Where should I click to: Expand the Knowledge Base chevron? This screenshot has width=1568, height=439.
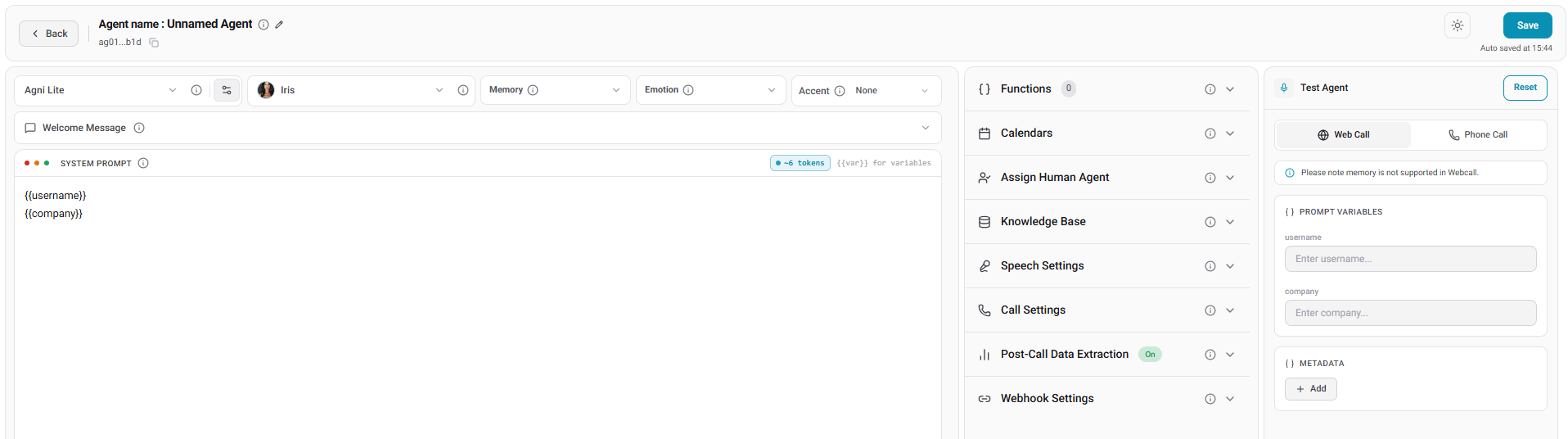tap(1230, 222)
